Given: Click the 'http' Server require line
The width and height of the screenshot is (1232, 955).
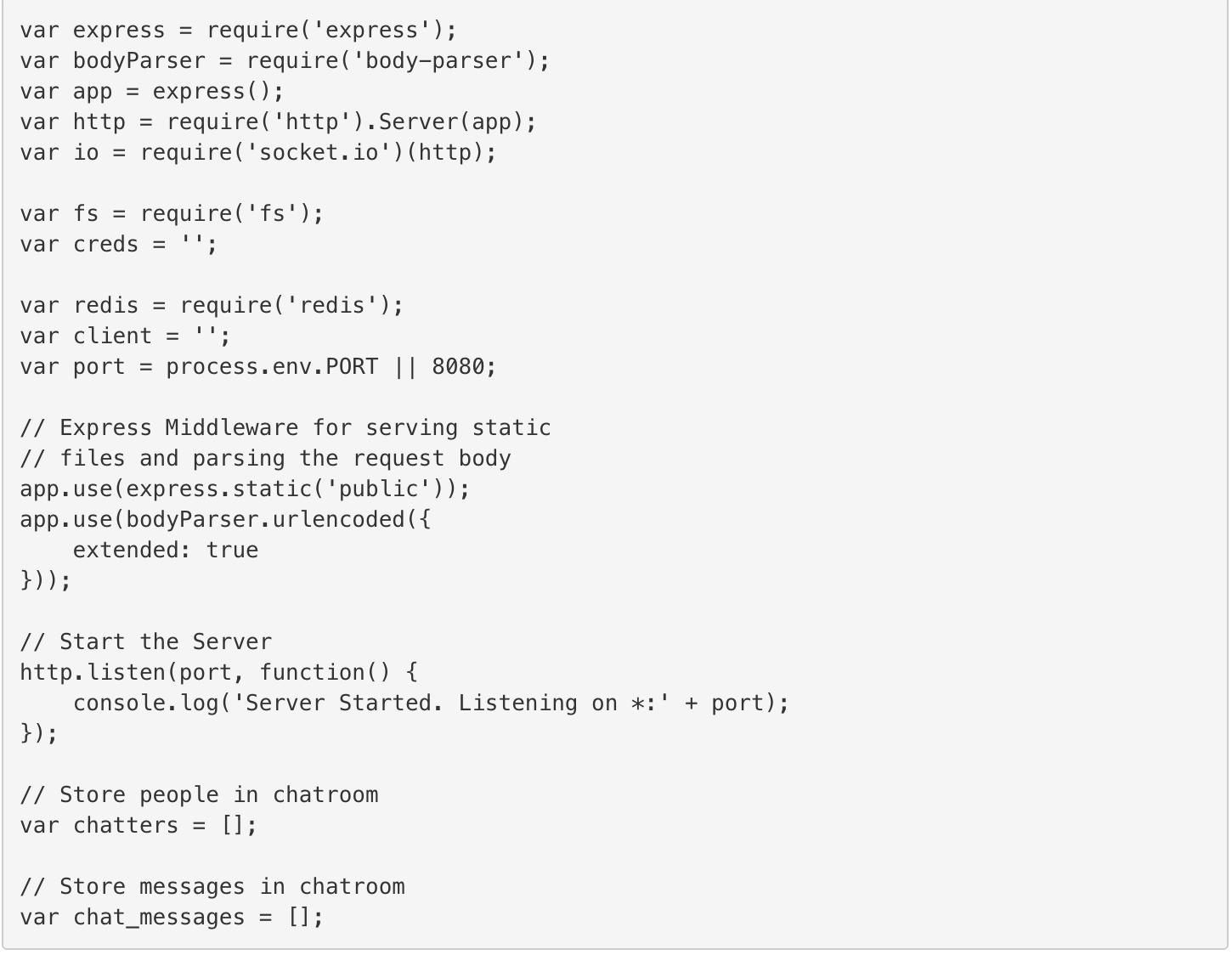Looking at the screenshot, I should click(x=278, y=122).
